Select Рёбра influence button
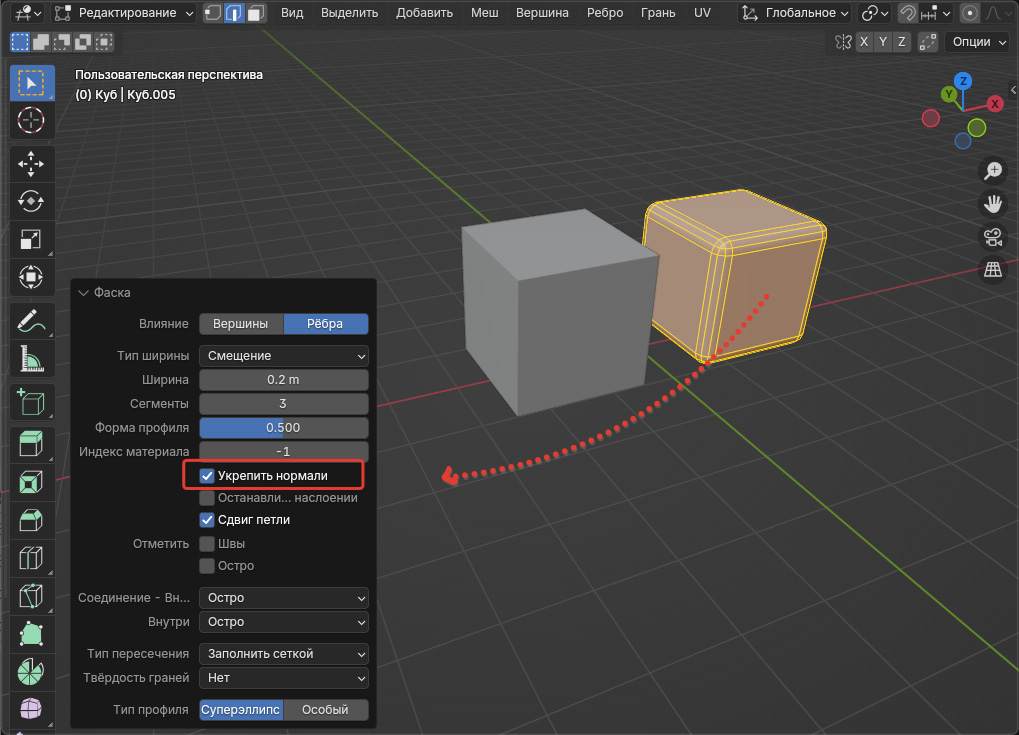The height and width of the screenshot is (735, 1019). point(326,324)
